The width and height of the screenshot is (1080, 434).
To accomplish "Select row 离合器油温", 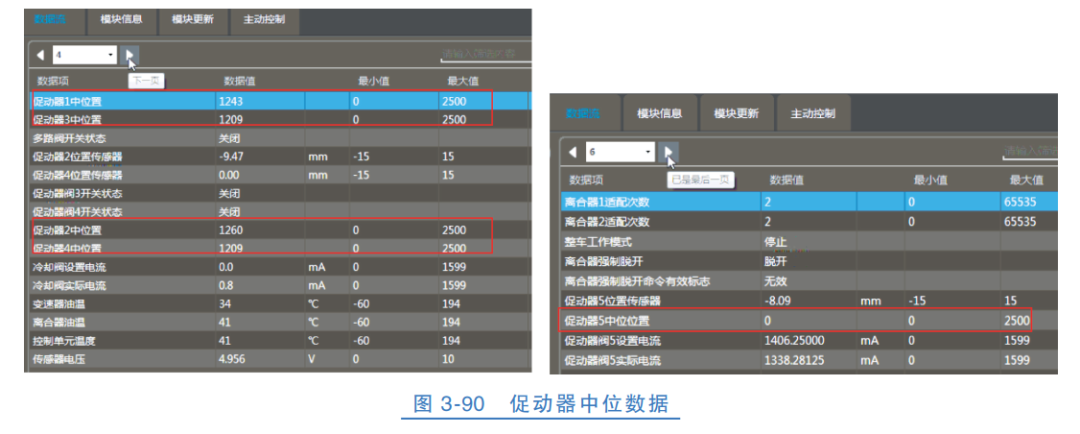I will pyautogui.click(x=279, y=322).
